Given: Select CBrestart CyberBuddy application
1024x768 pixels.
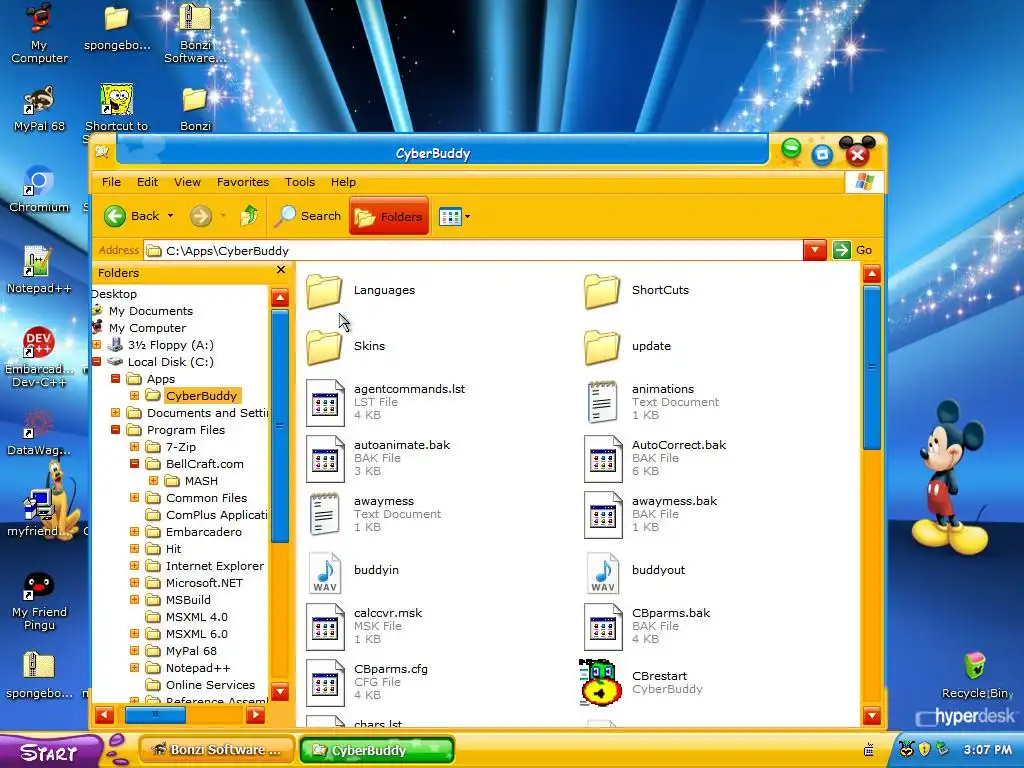Looking at the screenshot, I should click(641, 682).
